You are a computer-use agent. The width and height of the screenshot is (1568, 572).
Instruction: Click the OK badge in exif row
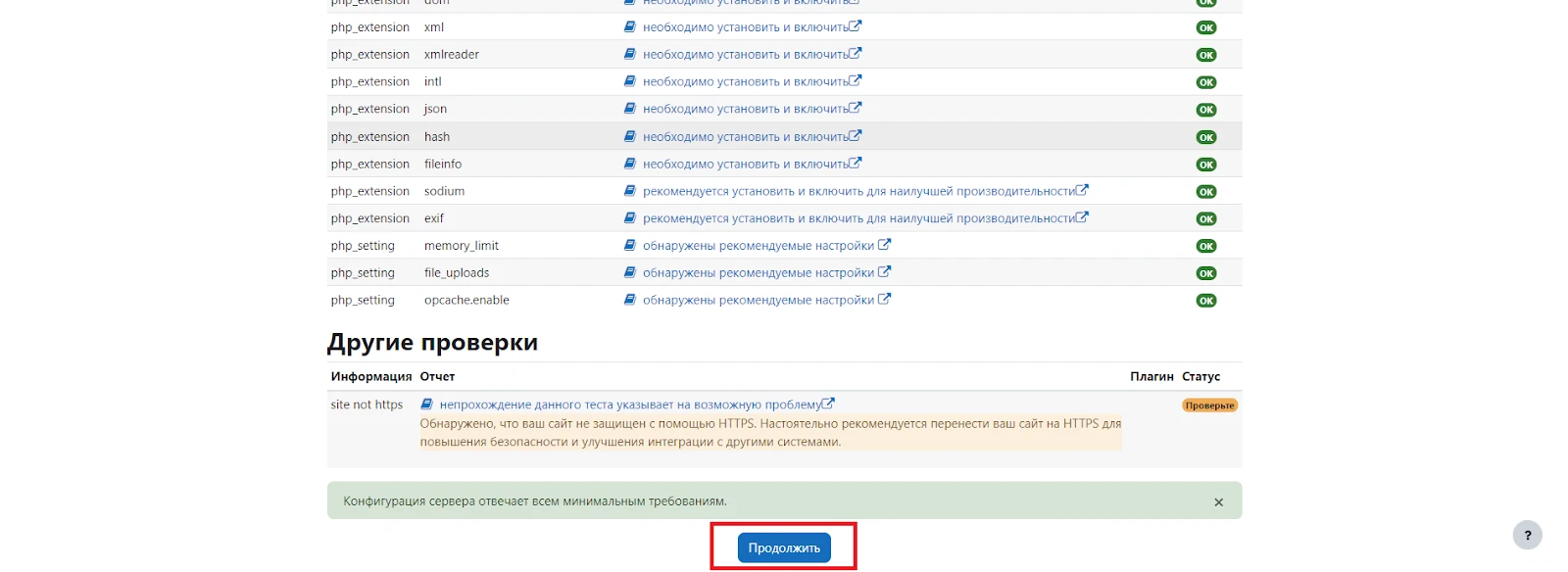pyautogui.click(x=1206, y=219)
